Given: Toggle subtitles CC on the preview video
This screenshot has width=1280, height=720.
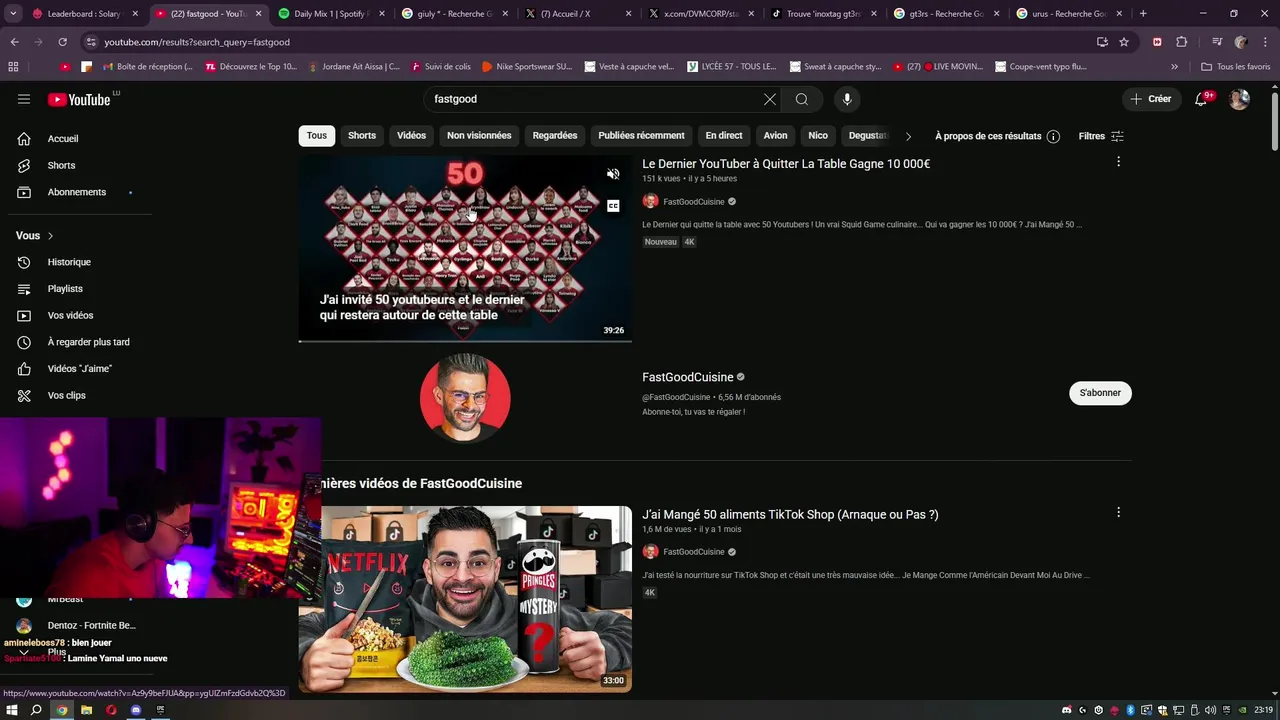Looking at the screenshot, I should pos(613,206).
